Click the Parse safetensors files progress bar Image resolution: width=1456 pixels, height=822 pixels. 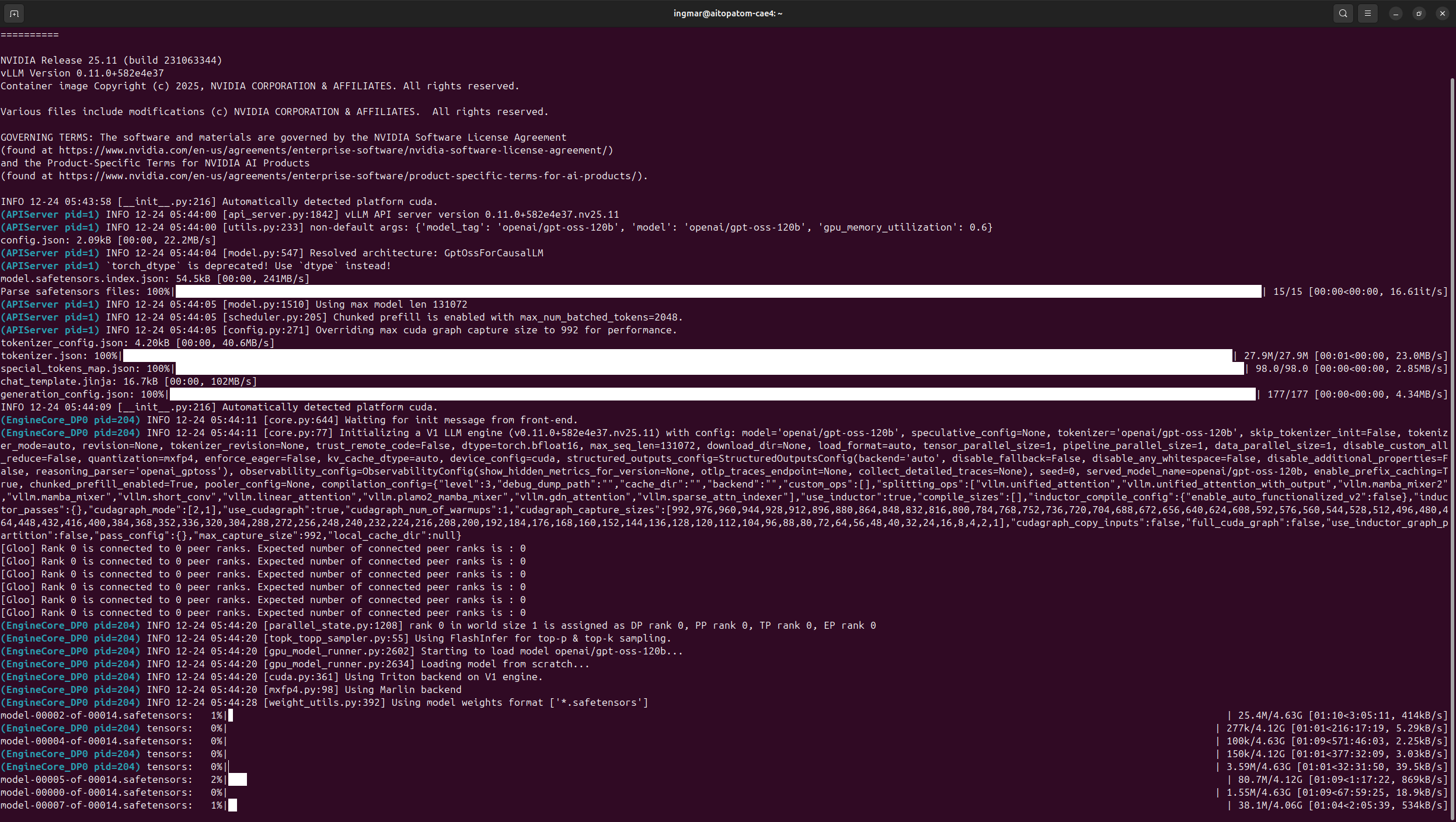point(718,291)
